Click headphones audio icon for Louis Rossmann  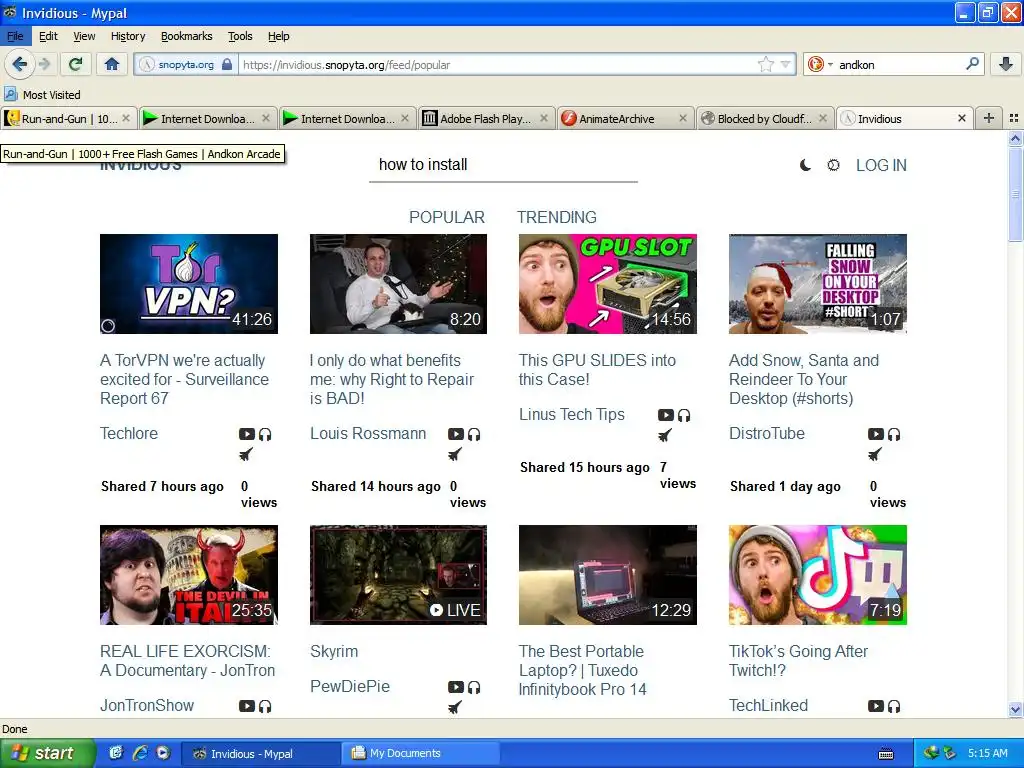tap(474, 434)
